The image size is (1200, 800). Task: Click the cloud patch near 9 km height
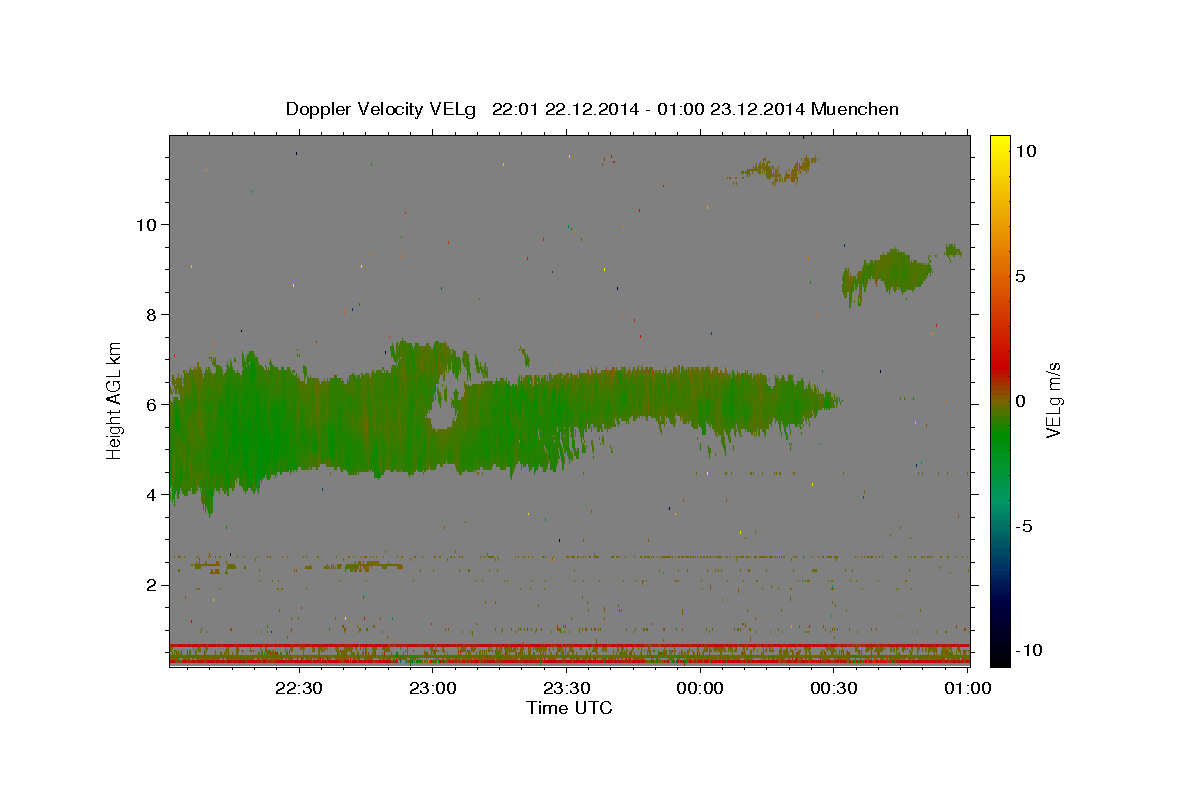(888, 273)
